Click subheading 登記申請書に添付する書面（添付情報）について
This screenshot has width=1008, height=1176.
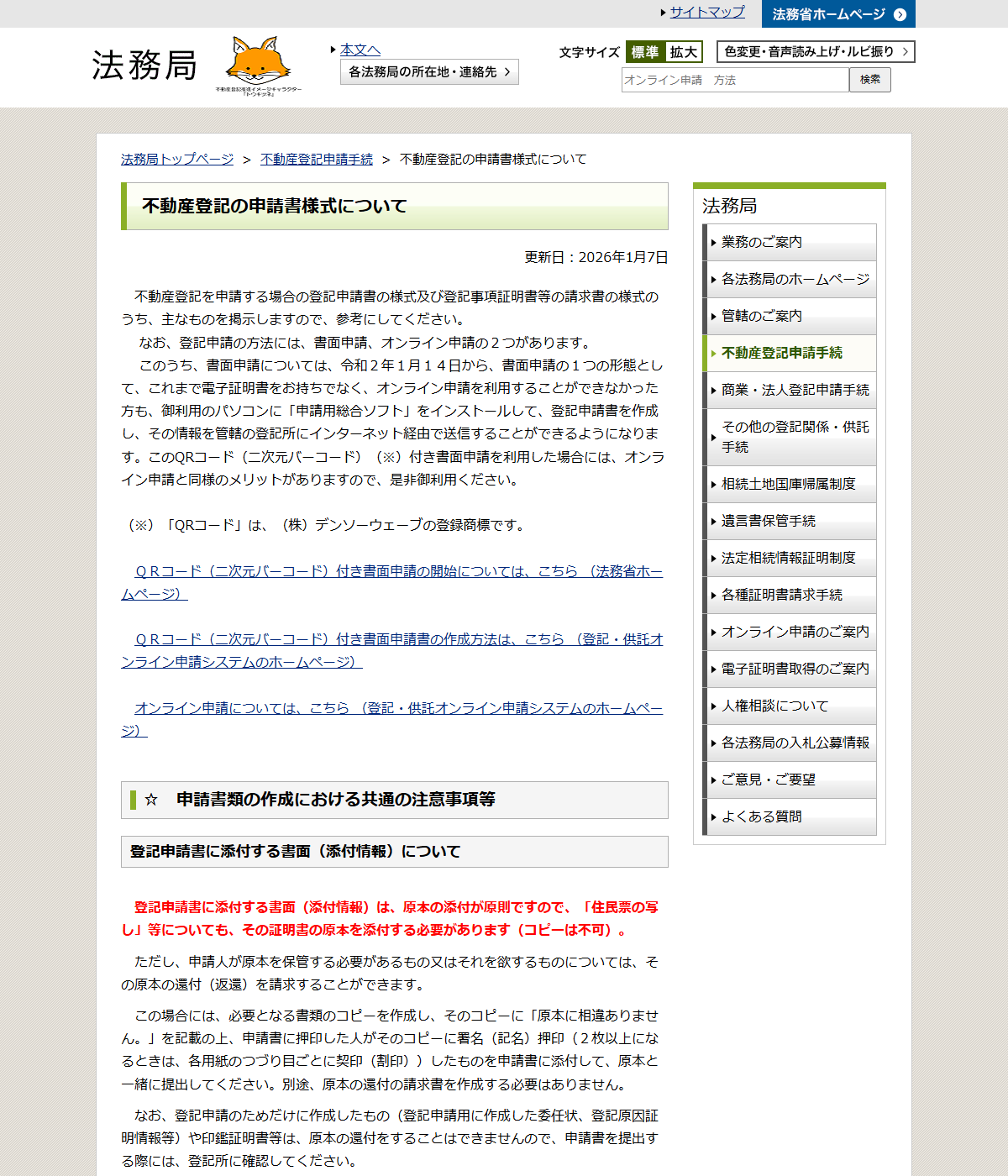(295, 852)
